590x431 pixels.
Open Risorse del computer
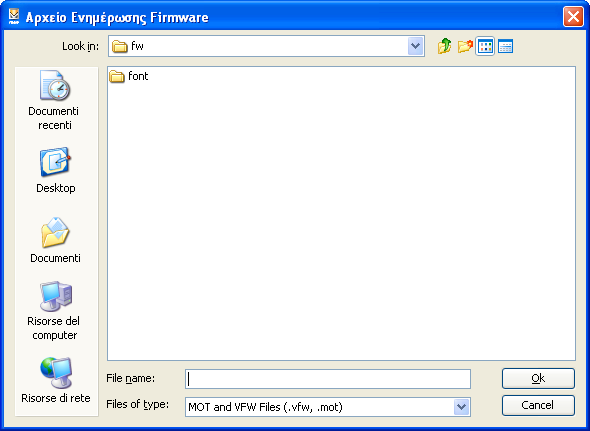click(x=55, y=311)
